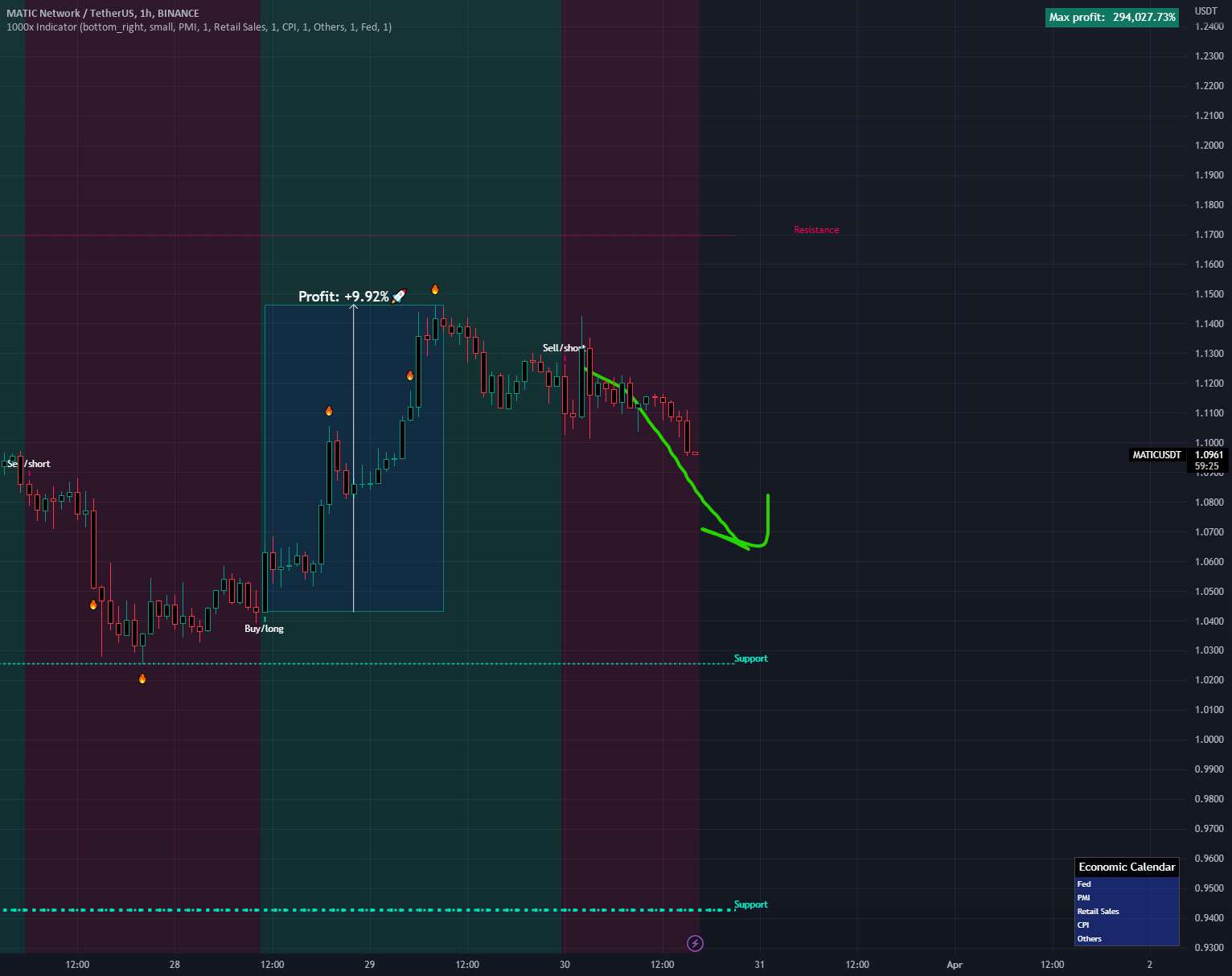Click the Max profit 294,027.73% badge
This screenshot has height=976, width=1232.
[x=1112, y=17]
